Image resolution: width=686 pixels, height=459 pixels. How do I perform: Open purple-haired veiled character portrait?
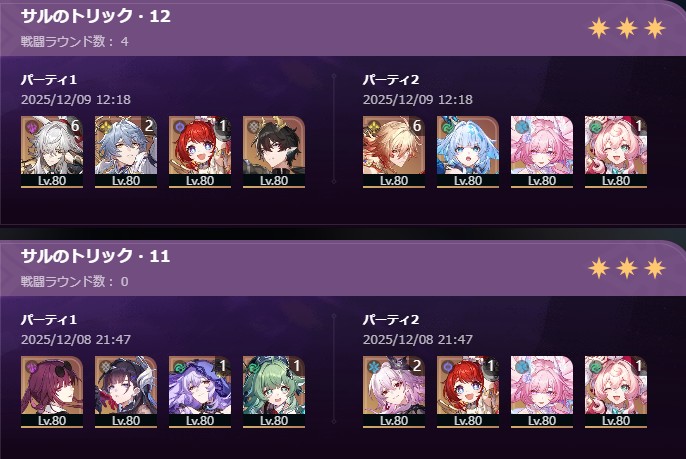(x=200, y=392)
